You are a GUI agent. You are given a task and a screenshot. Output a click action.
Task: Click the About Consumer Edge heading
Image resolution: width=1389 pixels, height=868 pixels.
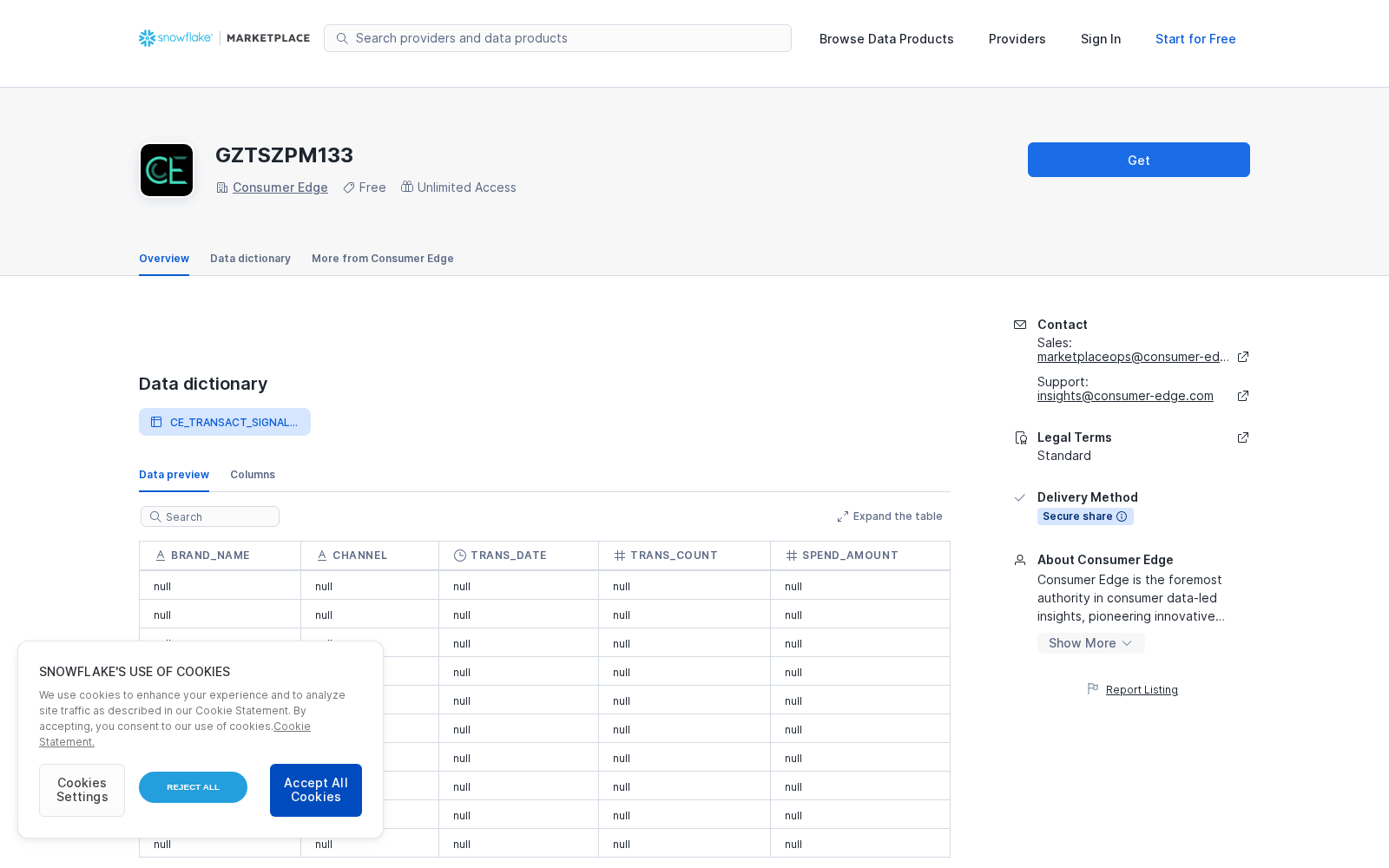1105,560
